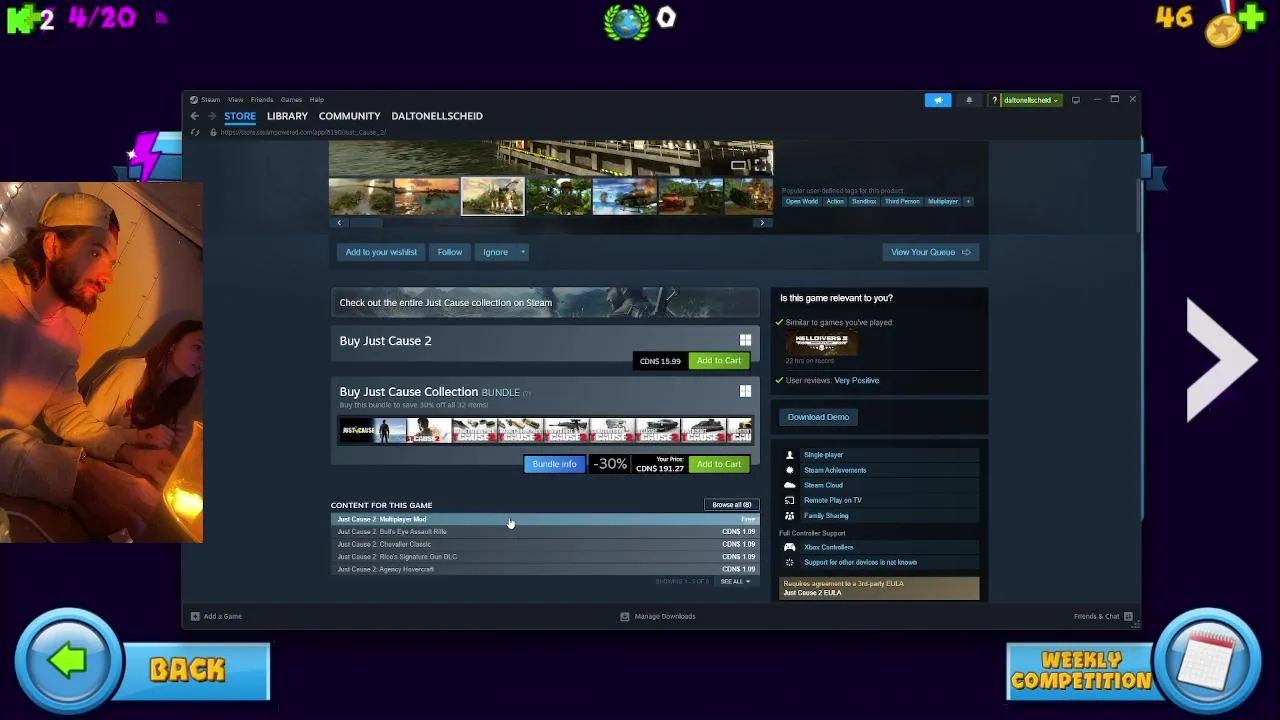Image resolution: width=1280 pixels, height=720 pixels.
Task: Add Just Cause 2 at CDN$ 15.99 to cart
Action: tap(719, 361)
